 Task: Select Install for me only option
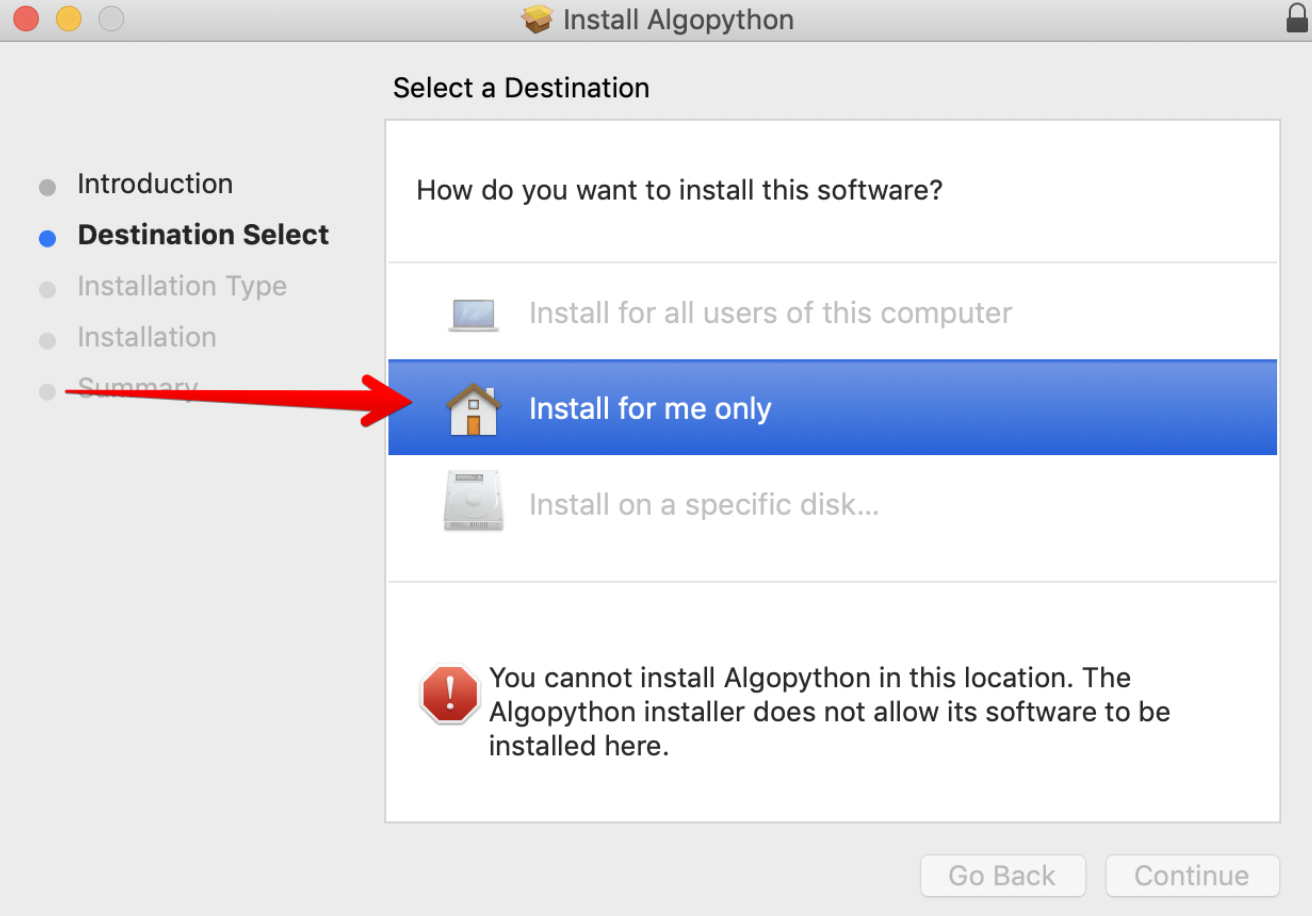click(x=650, y=409)
